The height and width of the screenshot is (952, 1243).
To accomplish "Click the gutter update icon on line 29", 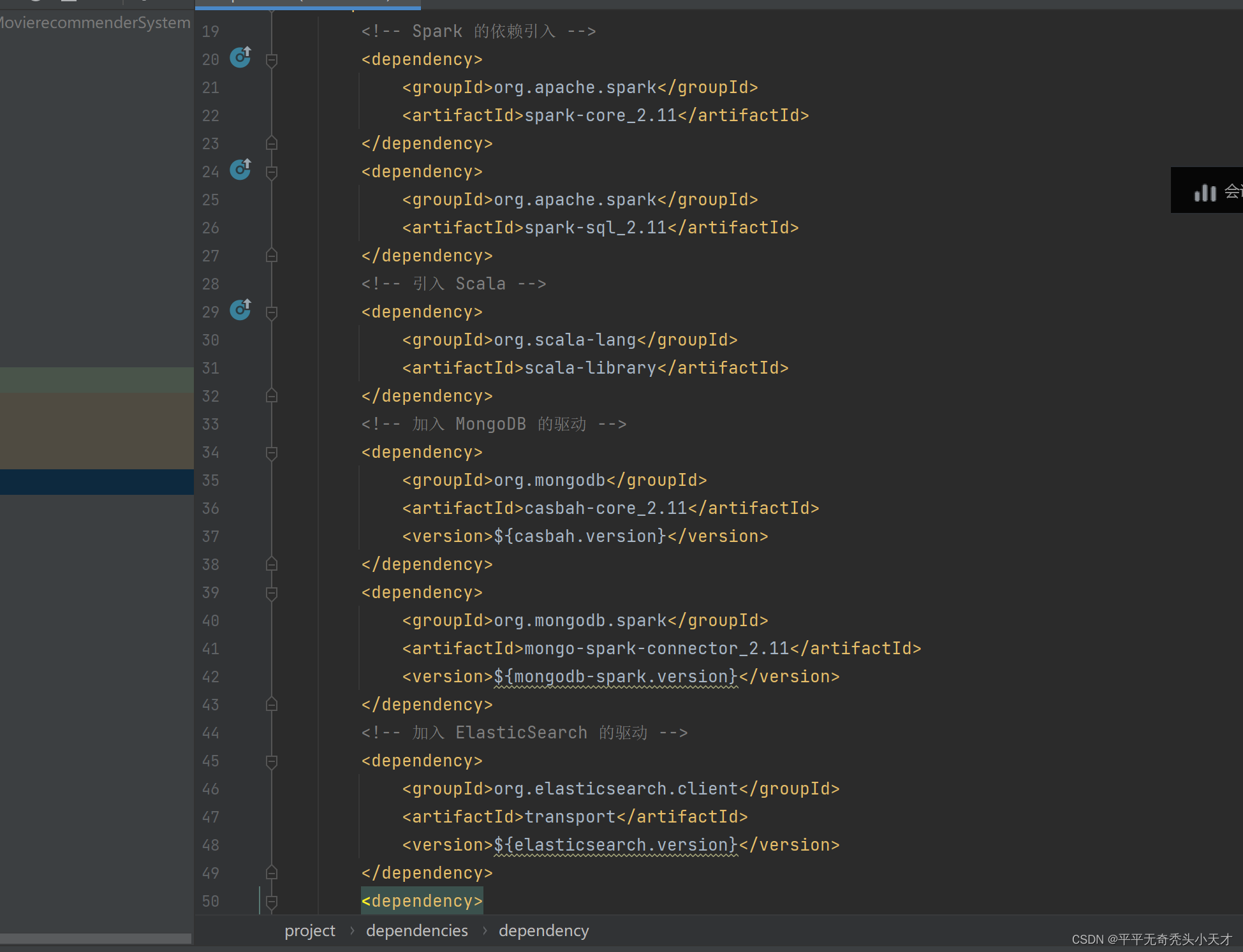I will tap(240, 310).
